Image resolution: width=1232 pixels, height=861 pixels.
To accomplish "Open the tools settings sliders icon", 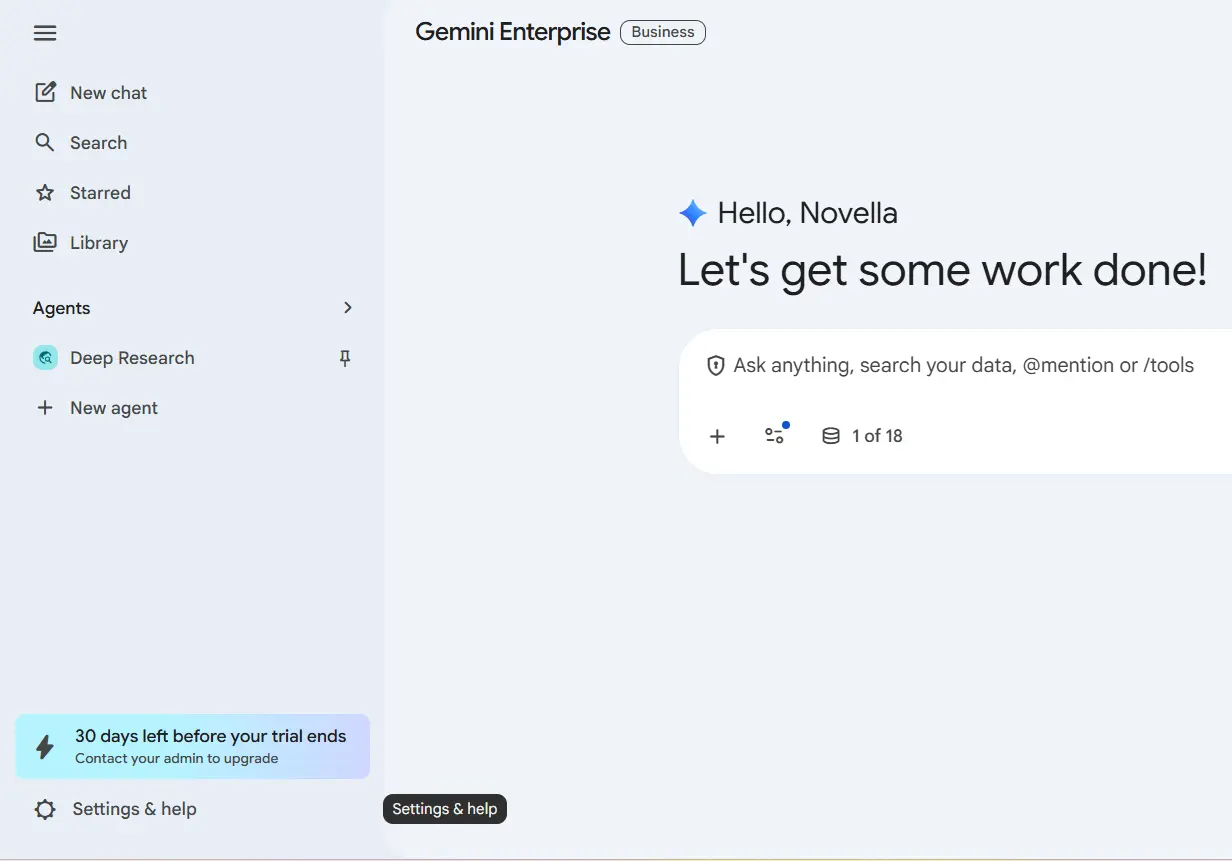I will [775, 434].
